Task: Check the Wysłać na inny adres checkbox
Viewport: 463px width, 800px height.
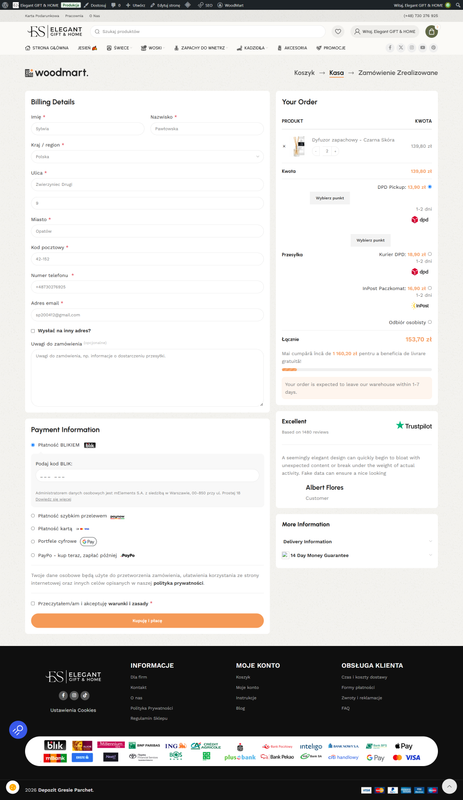Action: [x=33, y=331]
